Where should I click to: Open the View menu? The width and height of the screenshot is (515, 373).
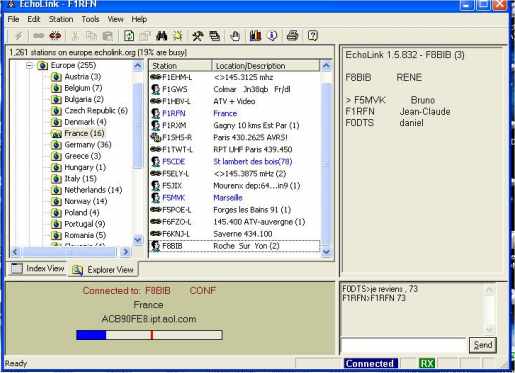click(115, 19)
